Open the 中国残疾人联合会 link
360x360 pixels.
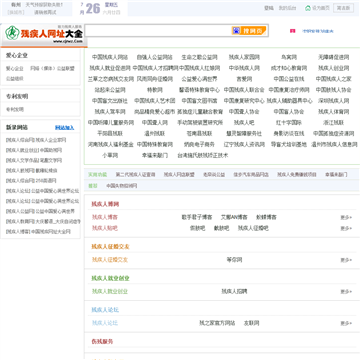click(x=244, y=90)
